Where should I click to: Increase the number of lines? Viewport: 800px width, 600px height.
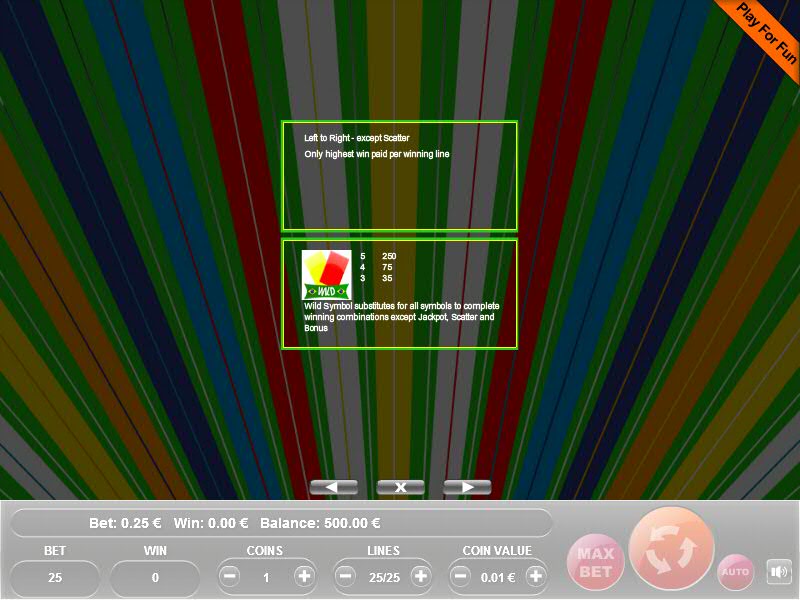click(420, 577)
